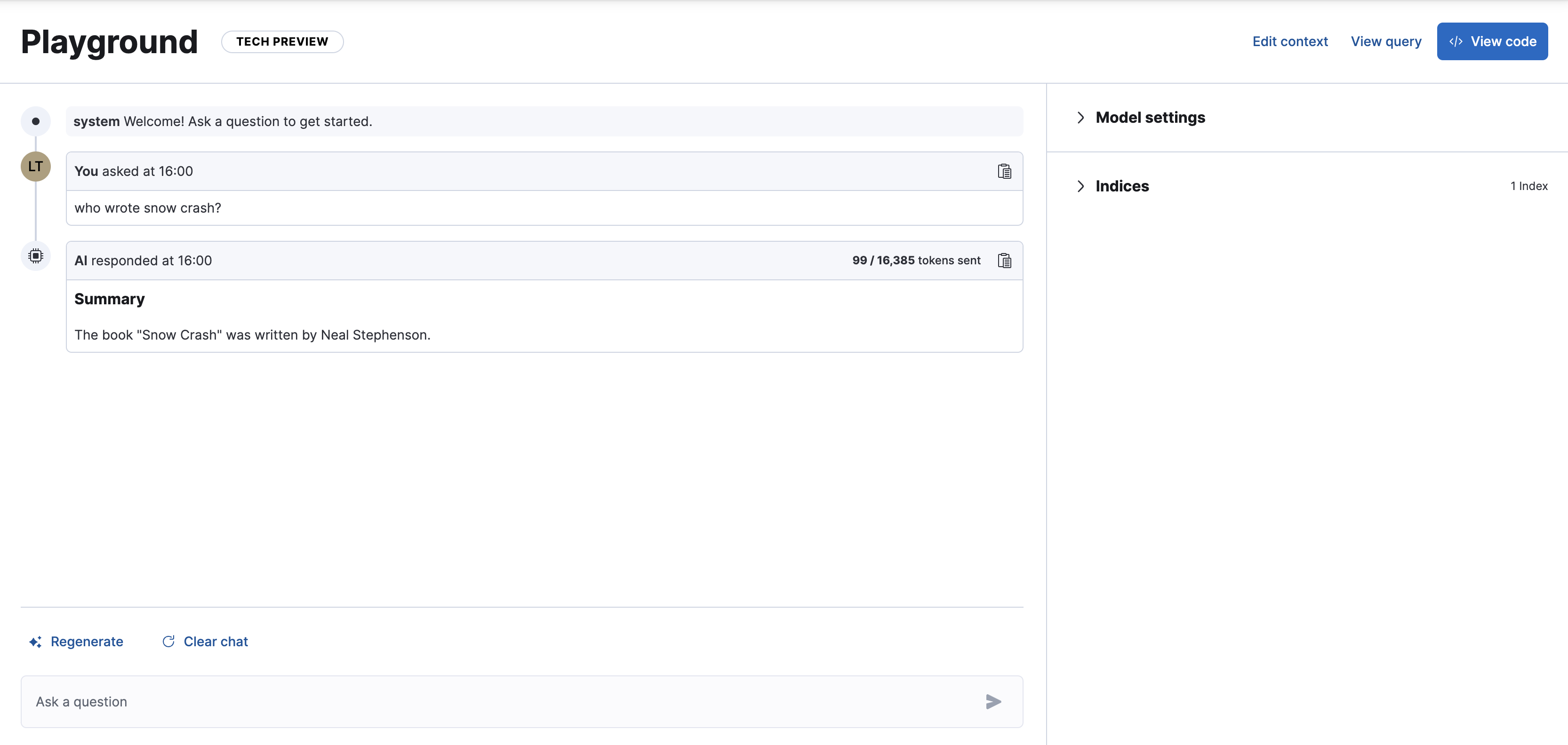Viewport: 1568px width, 745px height.
Task: Click the copy icon on user message
Action: click(x=1005, y=170)
